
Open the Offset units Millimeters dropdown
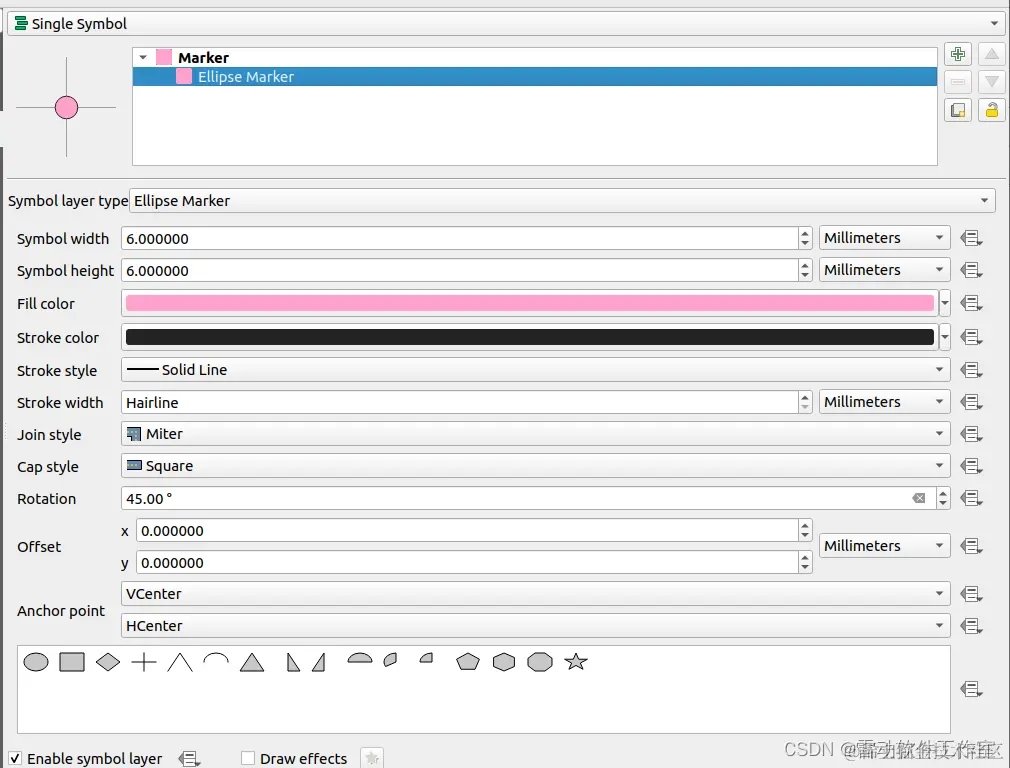[884, 546]
